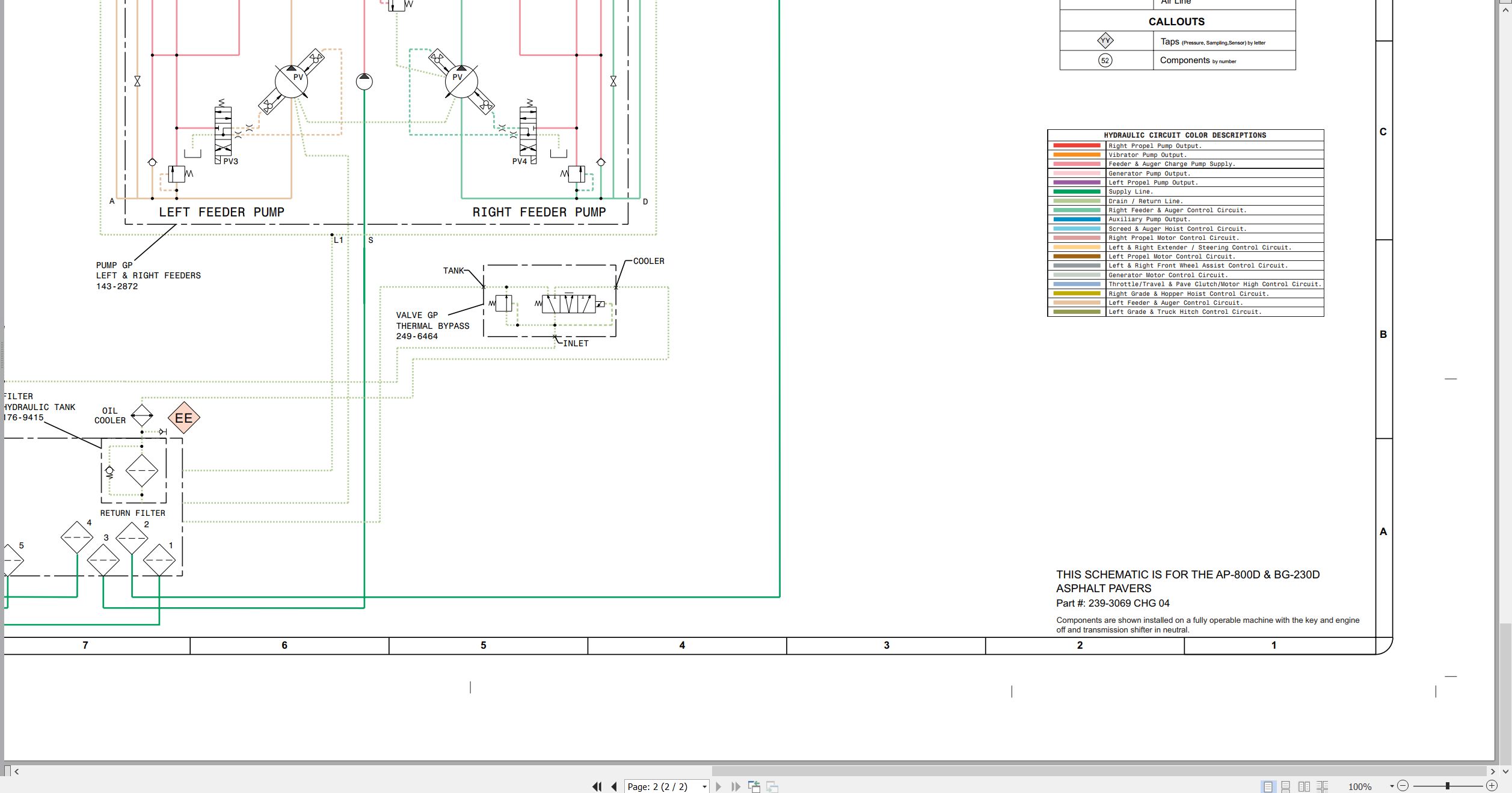Click the AP-800D & BG-230D schematic title

[x=1188, y=581]
